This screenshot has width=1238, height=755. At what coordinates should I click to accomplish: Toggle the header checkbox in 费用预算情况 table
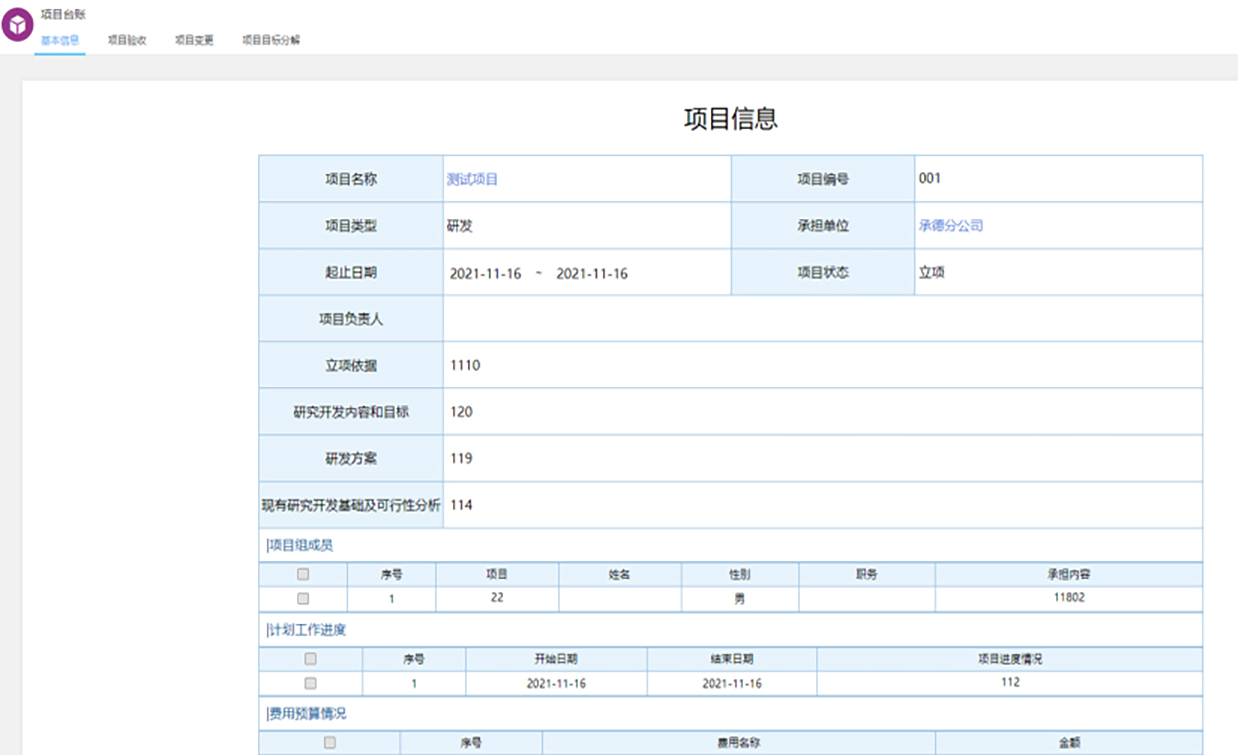pyautogui.click(x=329, y=743)
